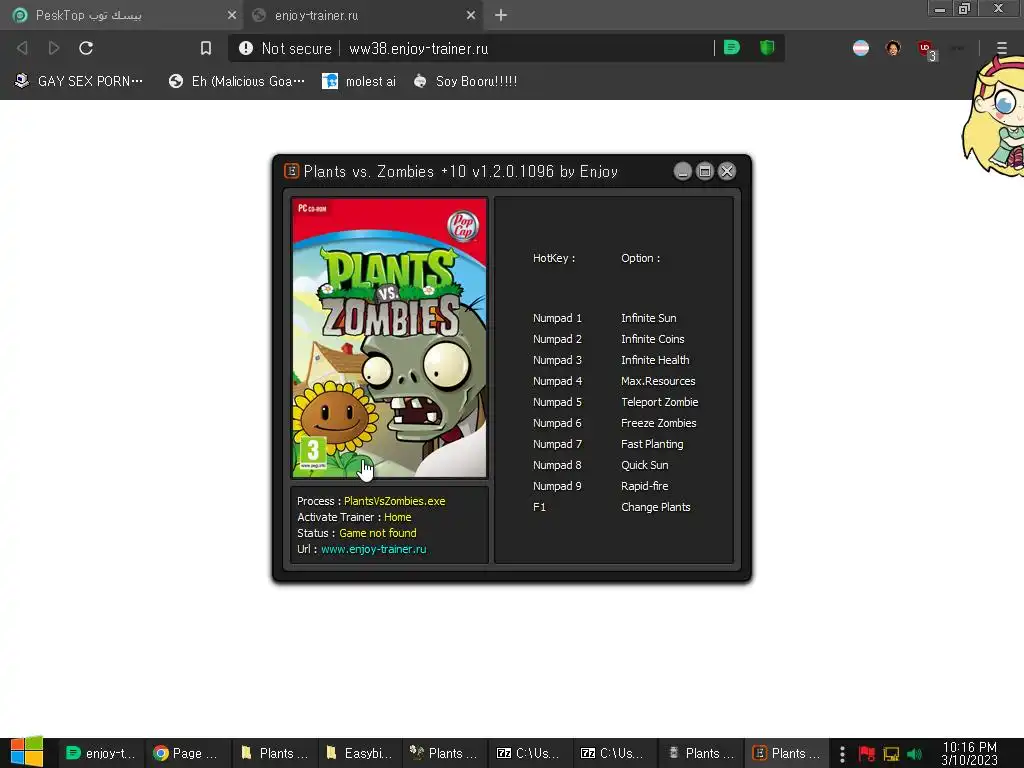Switch to the Chrome Page taskbar item
The image size is (1024, 768).
point(187,753)
